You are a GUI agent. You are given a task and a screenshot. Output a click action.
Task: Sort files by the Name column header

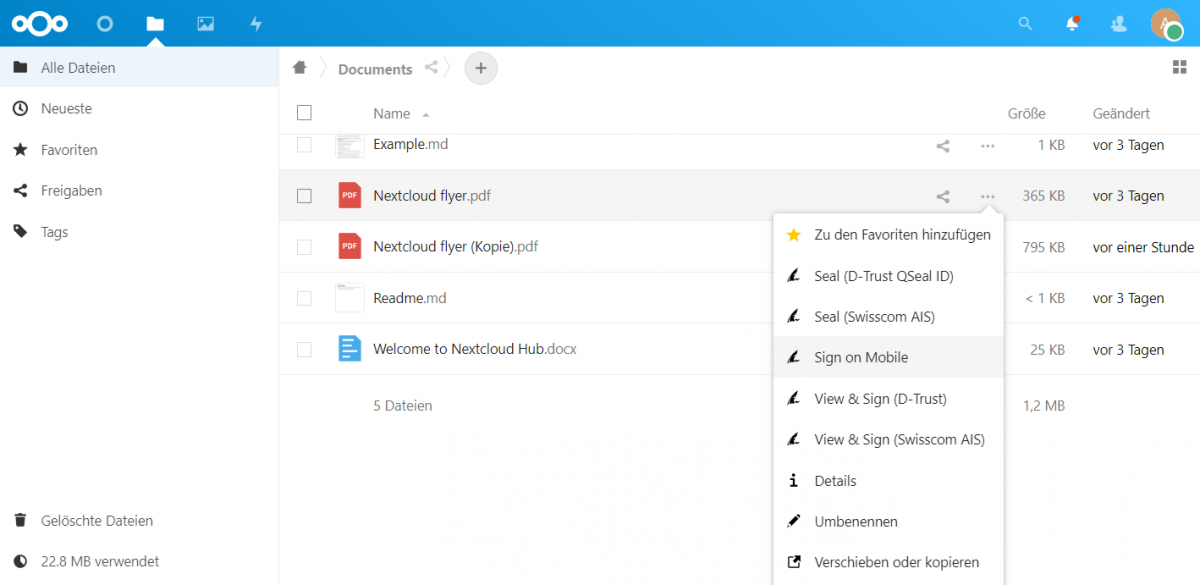coord(392,114)
